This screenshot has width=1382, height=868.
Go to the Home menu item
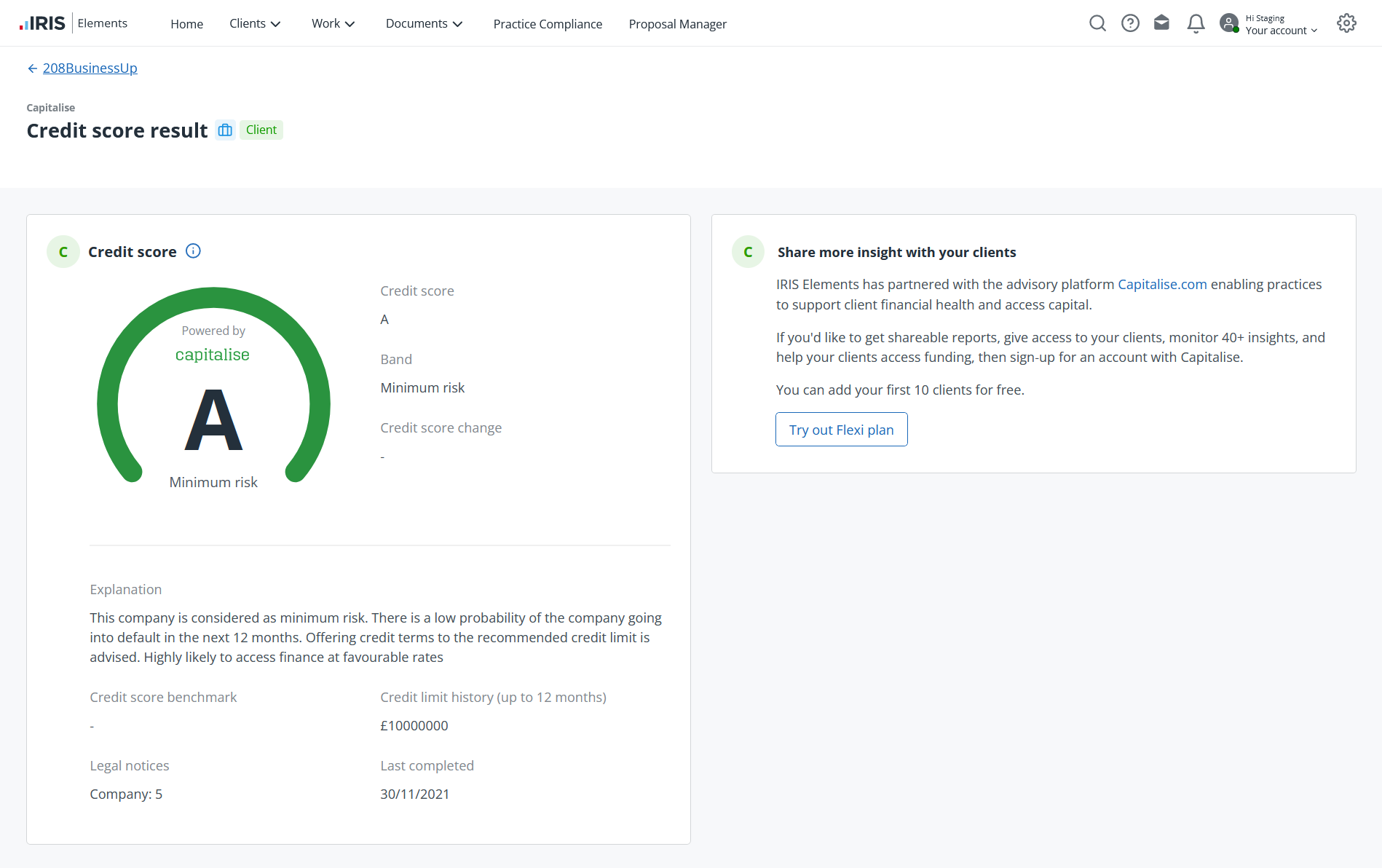point(186,24)
